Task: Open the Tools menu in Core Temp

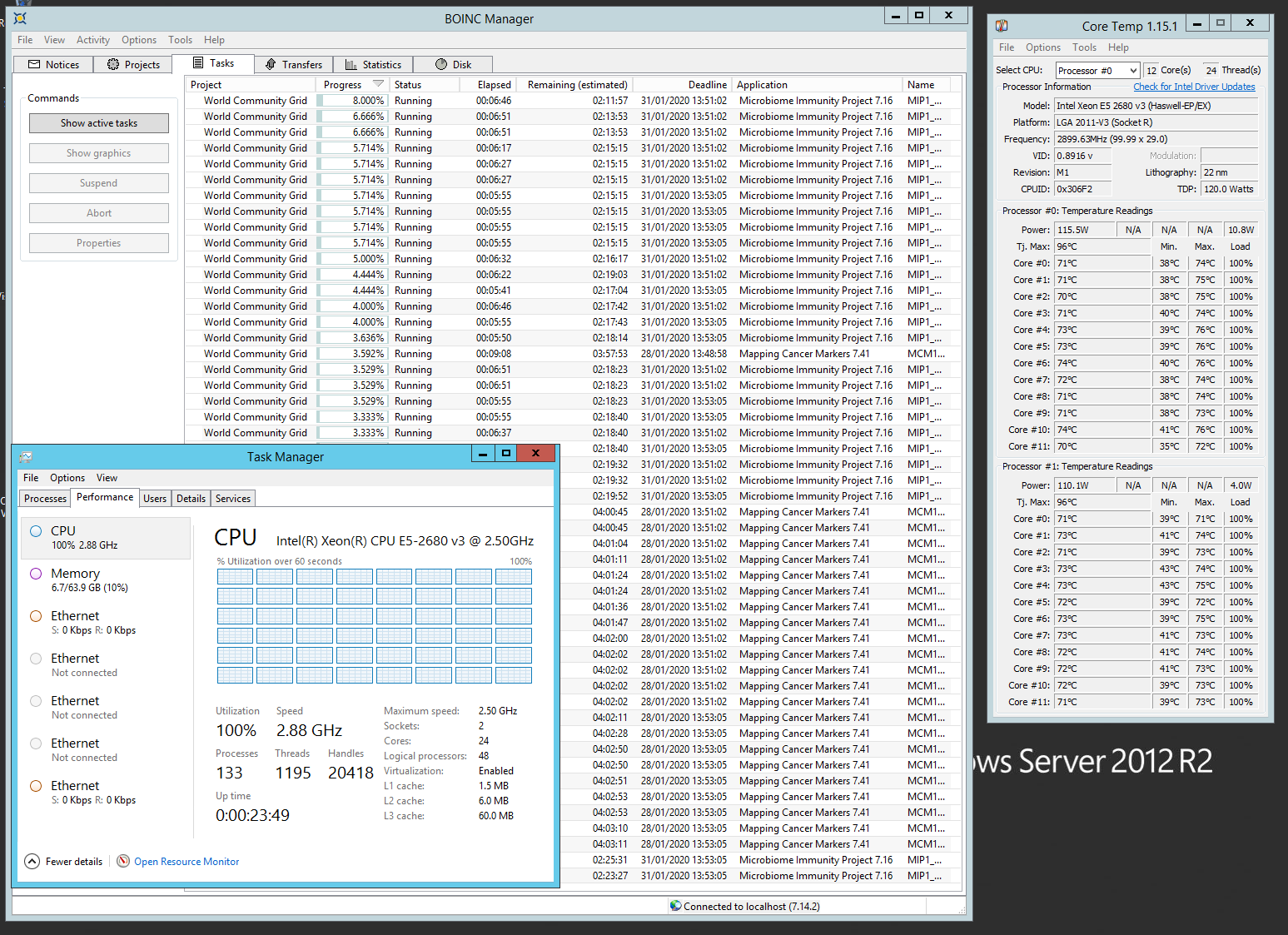Action: (x=1084, y=47)
